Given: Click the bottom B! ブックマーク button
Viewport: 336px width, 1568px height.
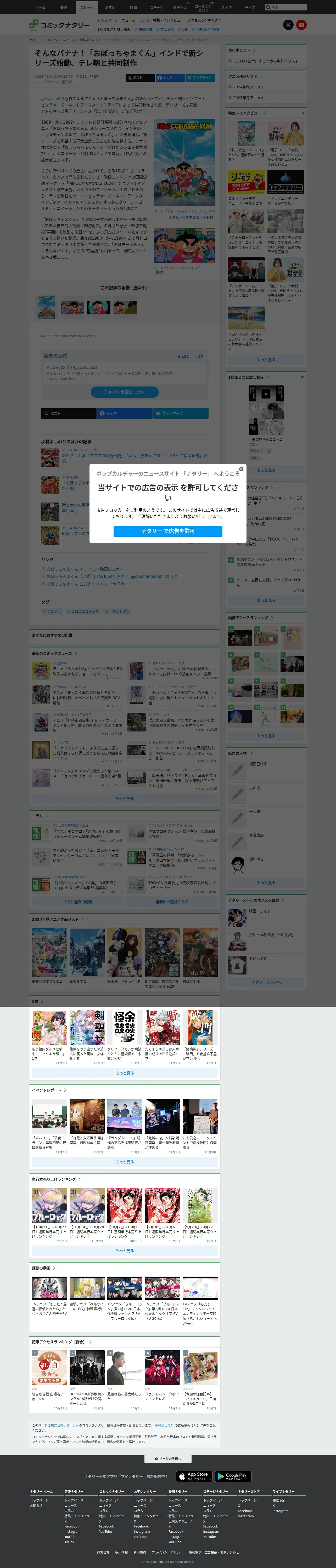Looking at the screenshot, I should click(x=181, y=413).
